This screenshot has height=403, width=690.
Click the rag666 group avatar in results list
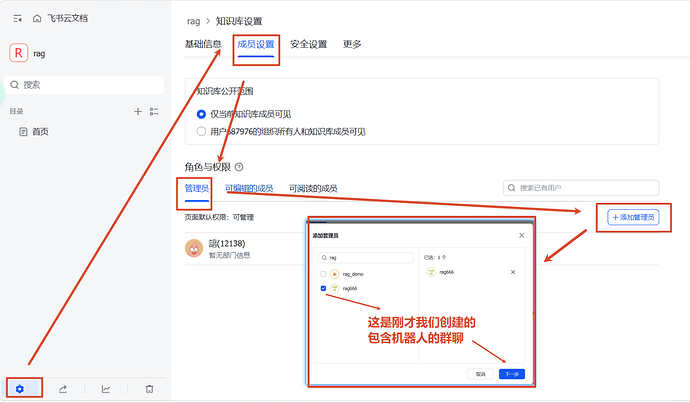pos(334,289)
